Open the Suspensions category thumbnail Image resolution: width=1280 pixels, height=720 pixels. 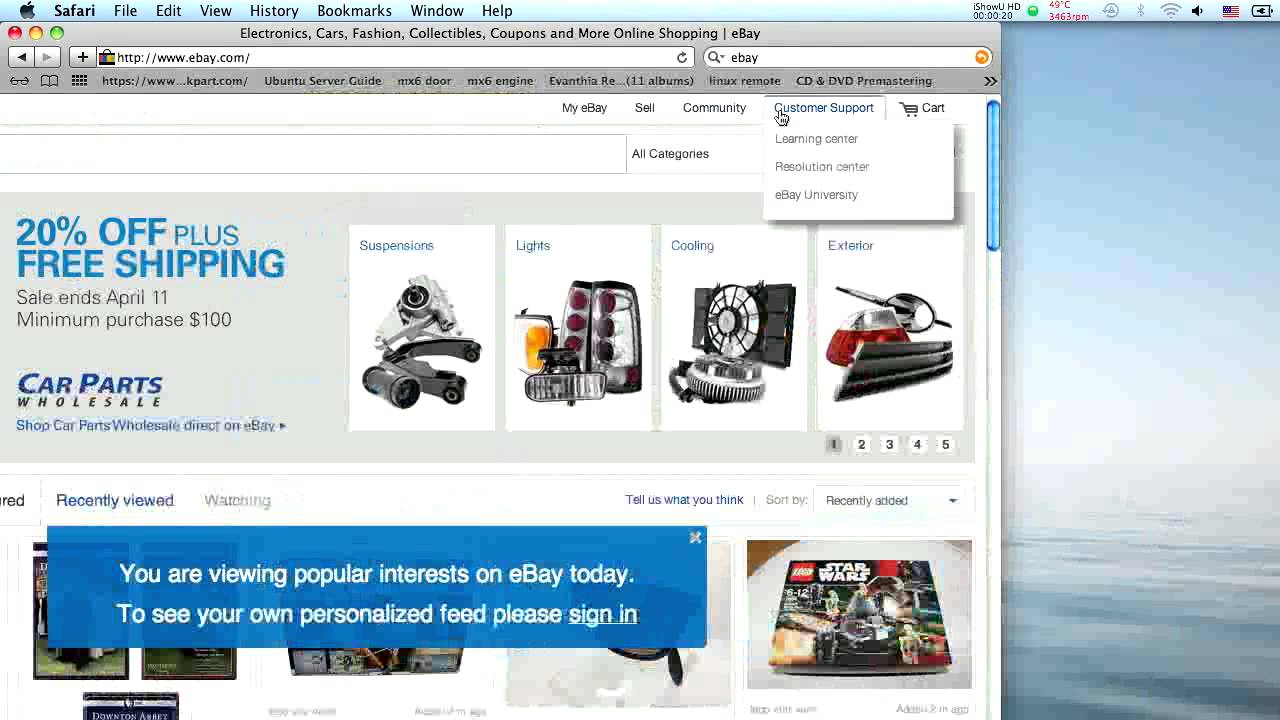click(421, 328)
